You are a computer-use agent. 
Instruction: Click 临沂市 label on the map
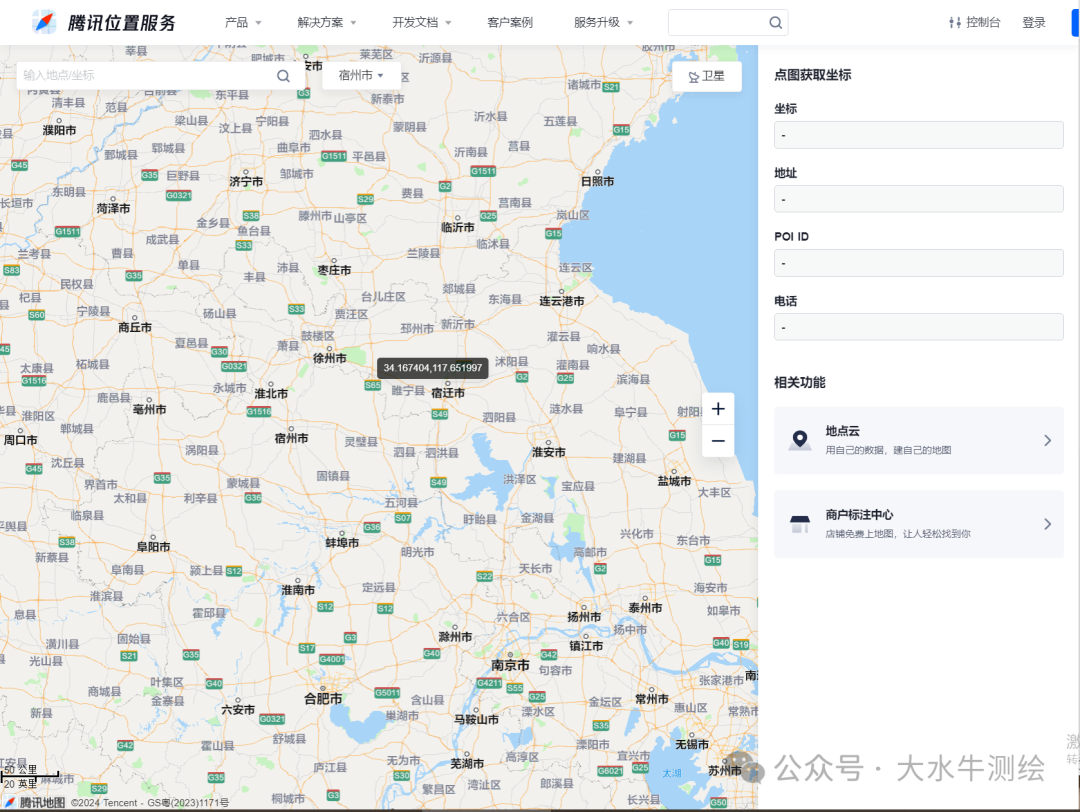[x=457, y=227]
